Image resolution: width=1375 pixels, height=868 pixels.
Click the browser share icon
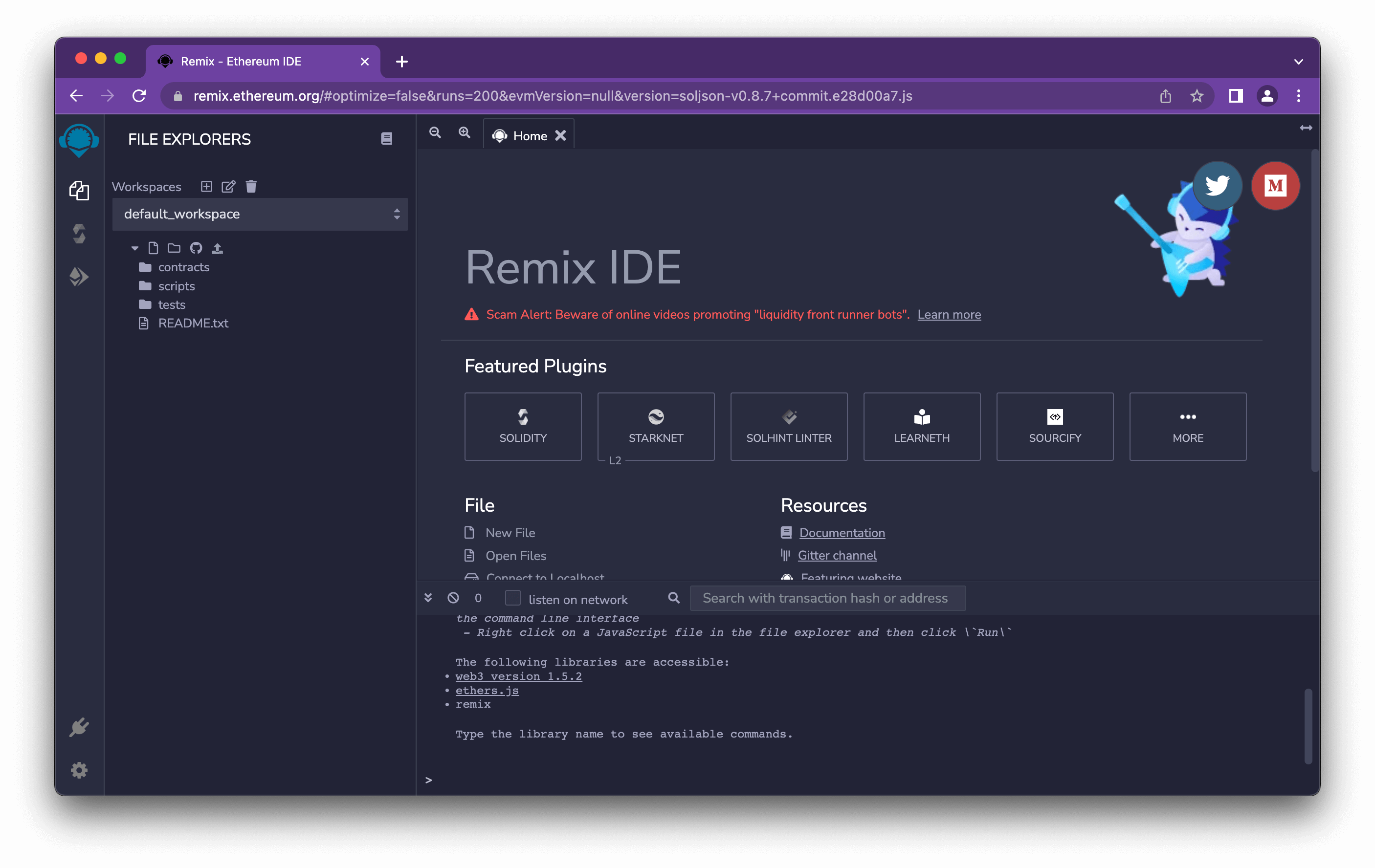[x=1165, y=96]
